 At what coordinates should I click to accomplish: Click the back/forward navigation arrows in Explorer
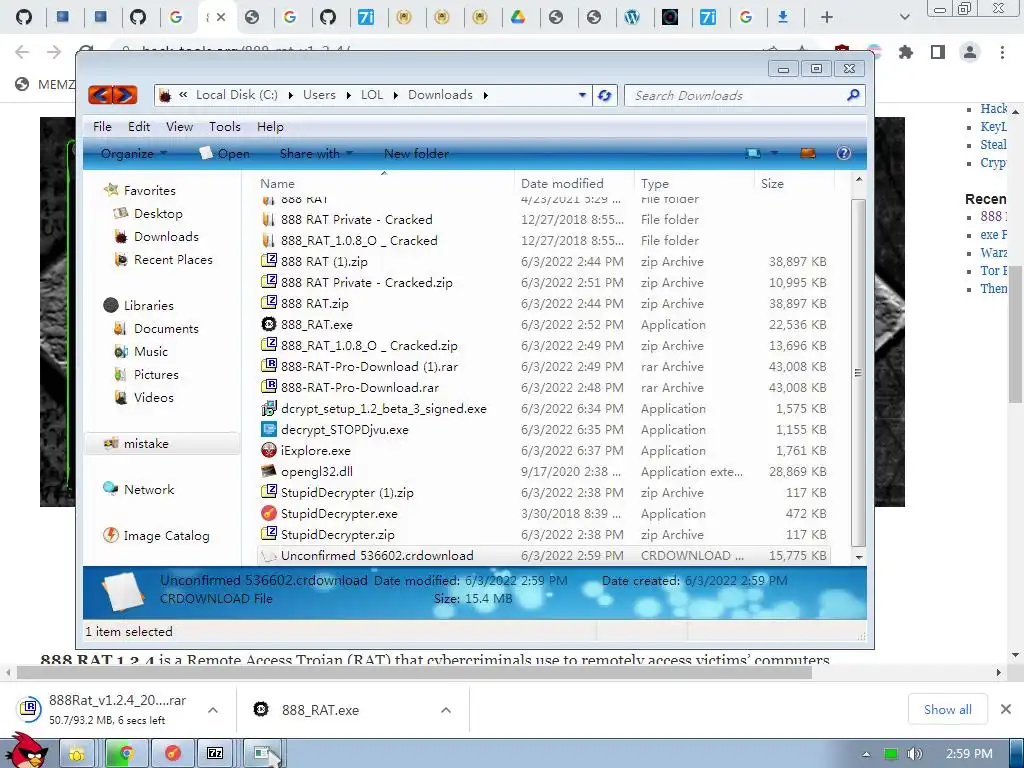pyautogui.click(x=113, y=95)
